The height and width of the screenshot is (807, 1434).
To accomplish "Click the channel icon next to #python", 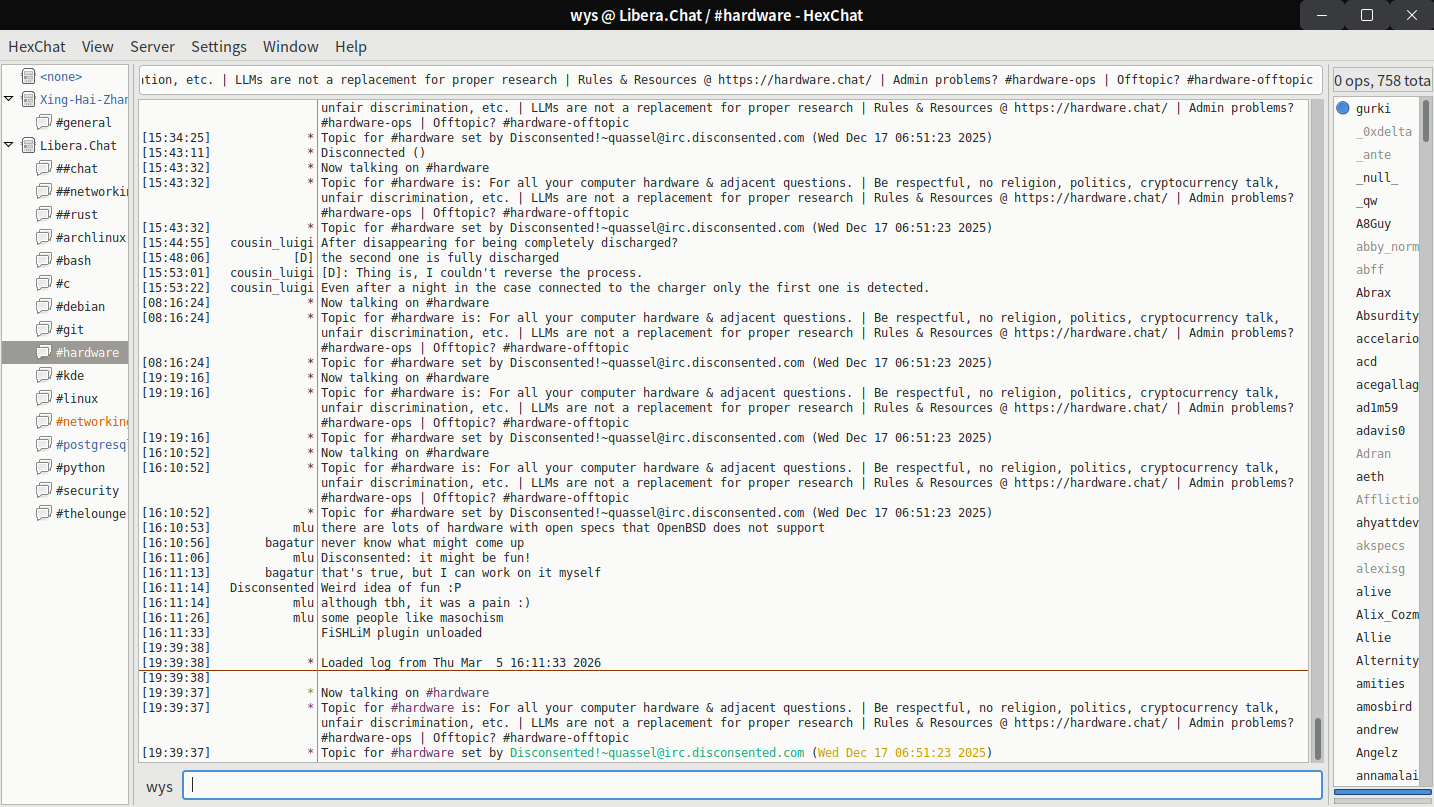I will tap(44, 467).
